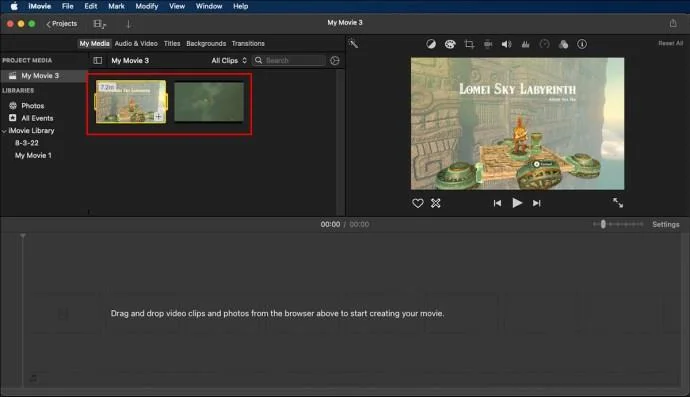Open the Mark menu
This screenshot has width=690, height=397.
[117, 6]
